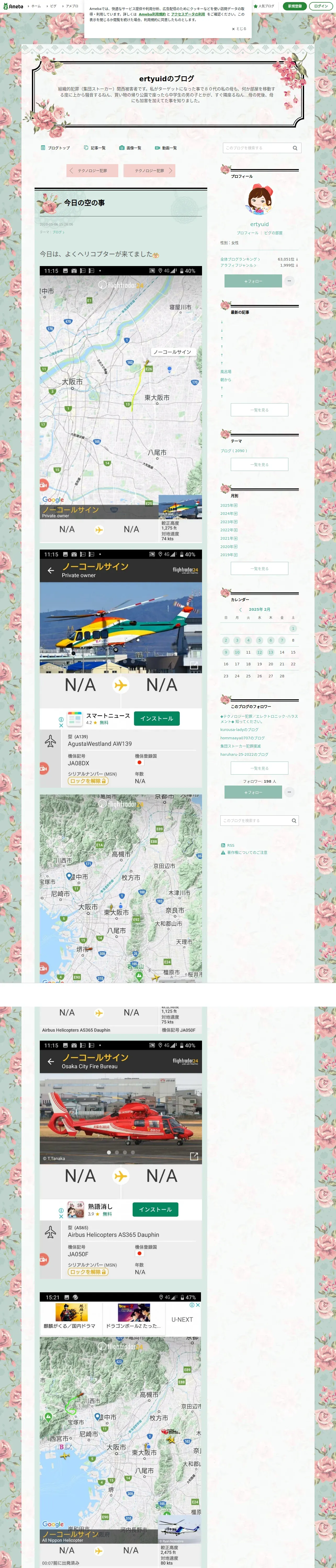The width and height of the screenshot is (336, 1568).
Task: Open the Ameba利用規約 link in the notice
Action: (x=152, y=14)
